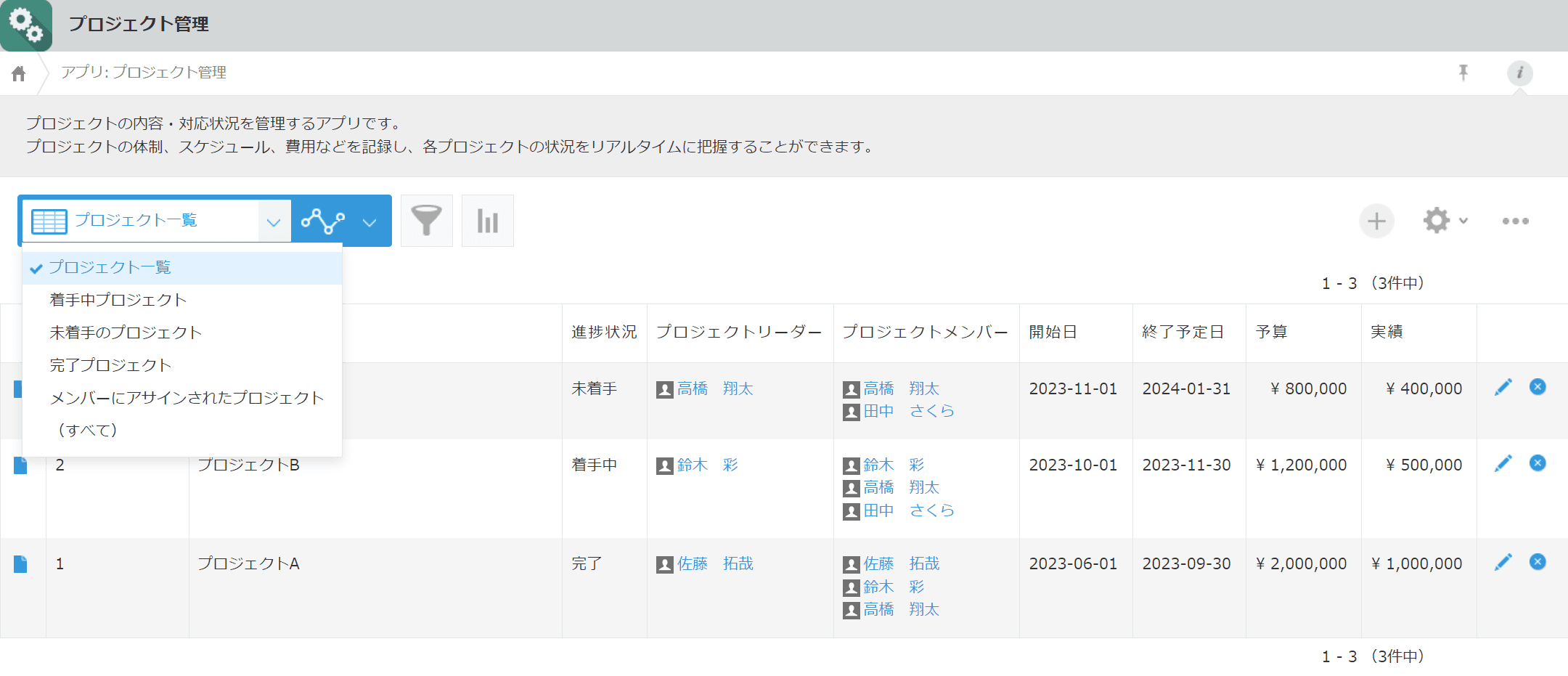Open leader 鈴木 彩 profile link
Screen dimensions: 1568x676
[707, 465]
